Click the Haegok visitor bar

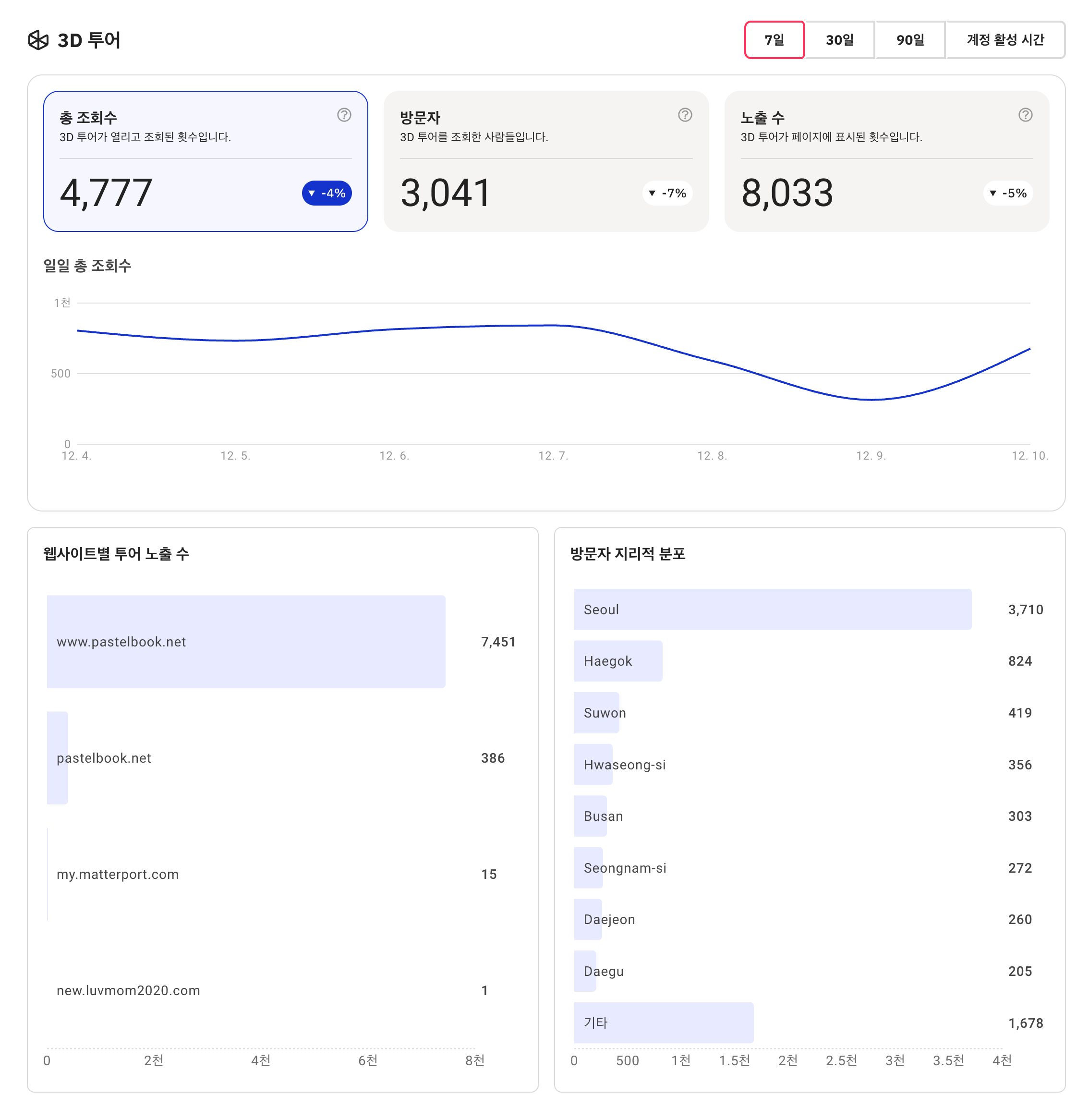point(617,661)
